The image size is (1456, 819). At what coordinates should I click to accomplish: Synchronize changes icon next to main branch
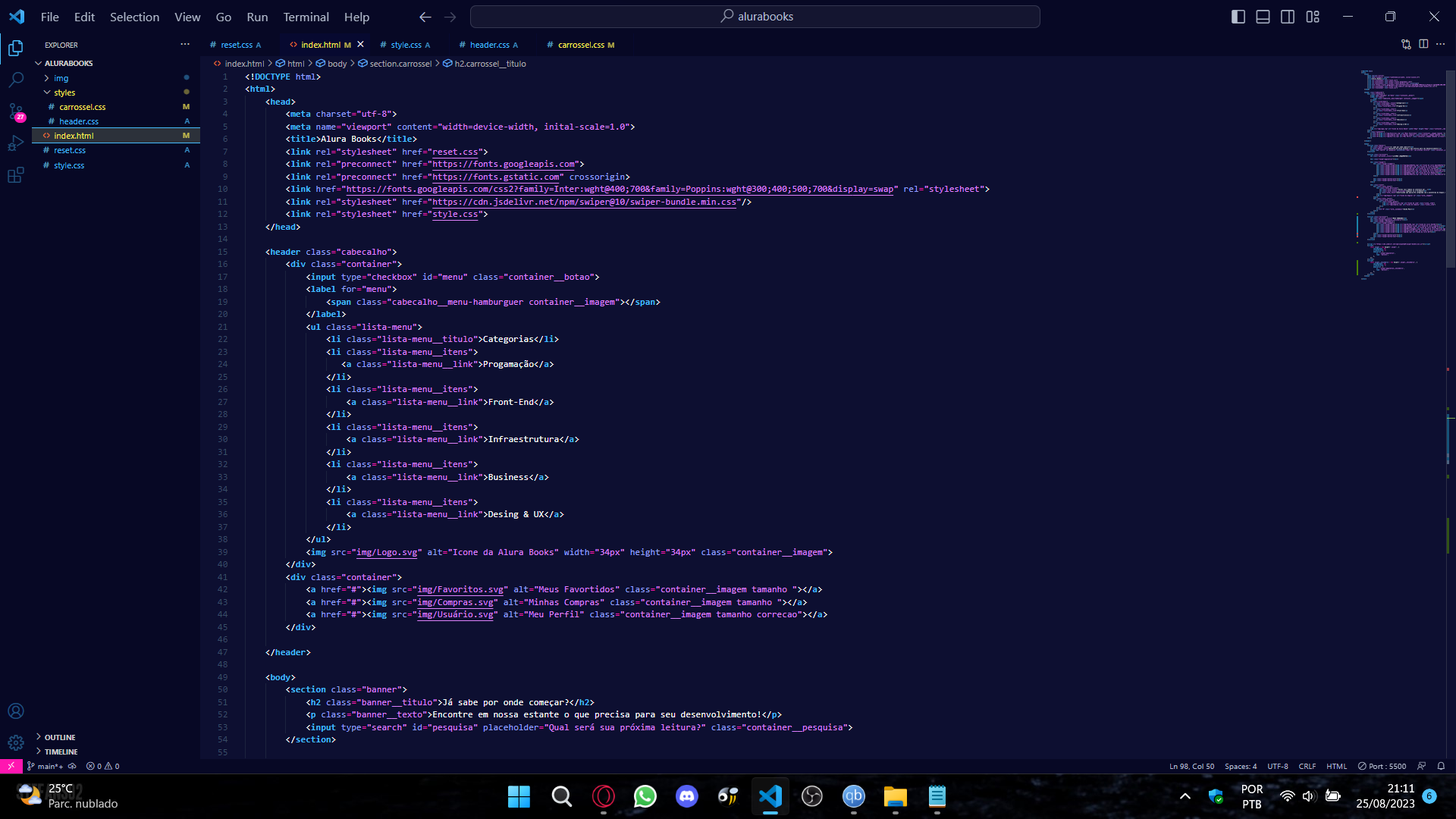(x=73, y=766)
